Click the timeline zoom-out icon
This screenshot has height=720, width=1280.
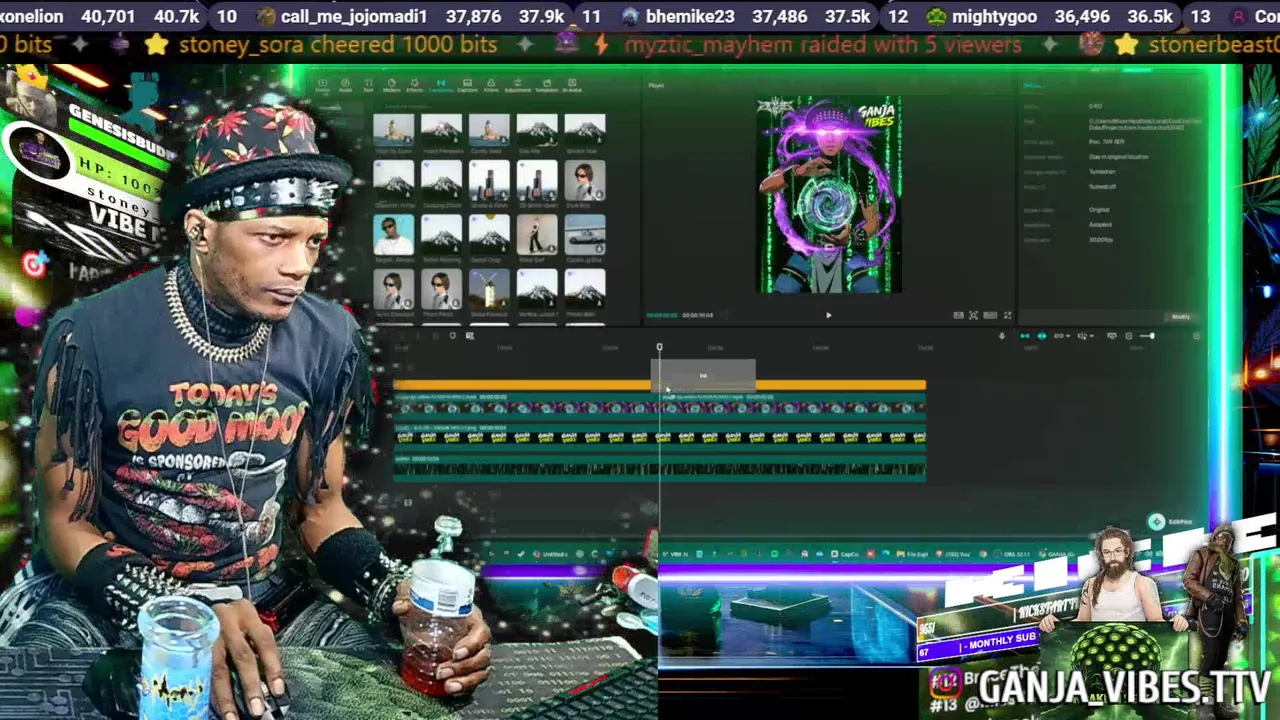[1129, 336]
